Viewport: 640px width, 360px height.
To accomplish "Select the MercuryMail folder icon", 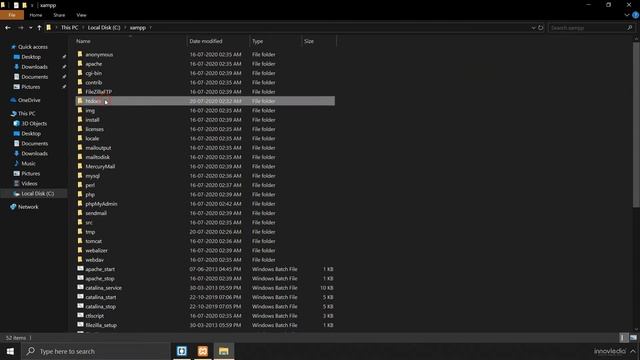I will (x=80, y=166).
